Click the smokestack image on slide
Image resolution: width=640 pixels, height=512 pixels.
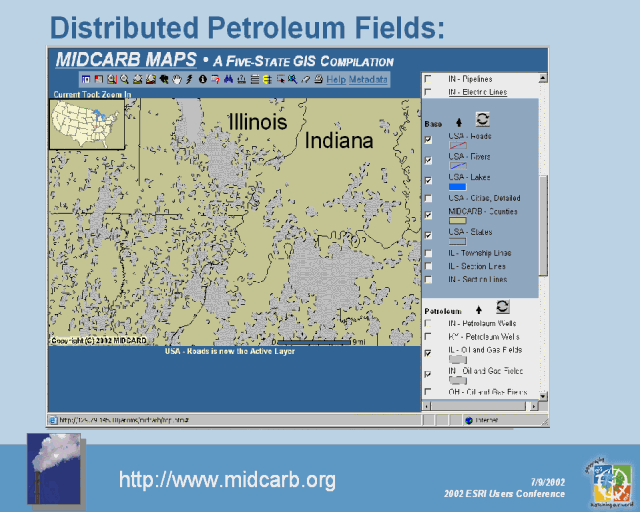54,470
